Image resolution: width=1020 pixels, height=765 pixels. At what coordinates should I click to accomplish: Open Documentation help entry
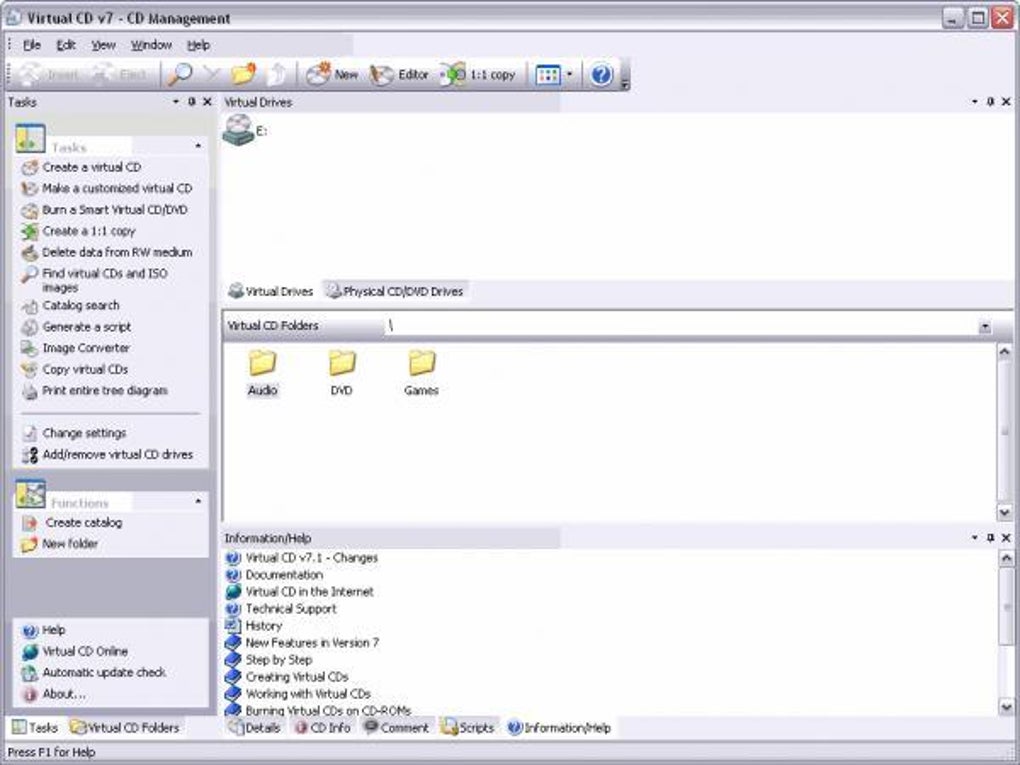(284, 574)
